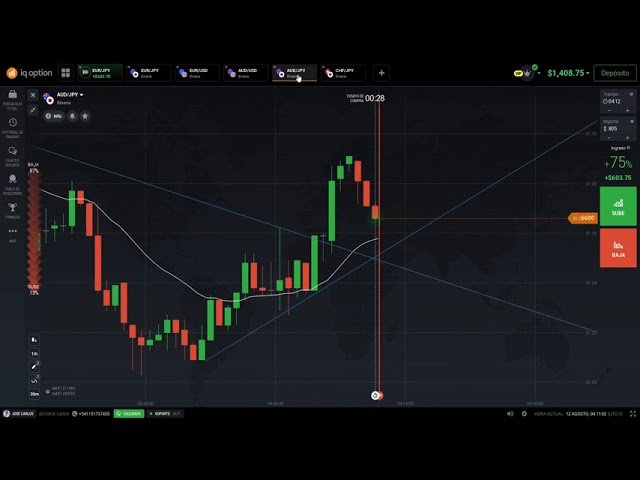The image size is (640, 480).
Task: Click the Tiempo help icon
Action: pyautogui.click(x=631, y=94)
